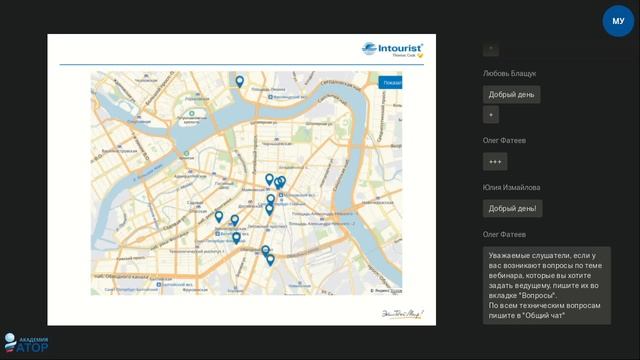Select the pin beside Витебский вокзал label
640x360 pixels.
pyautogui.click(x=236, y=238)
